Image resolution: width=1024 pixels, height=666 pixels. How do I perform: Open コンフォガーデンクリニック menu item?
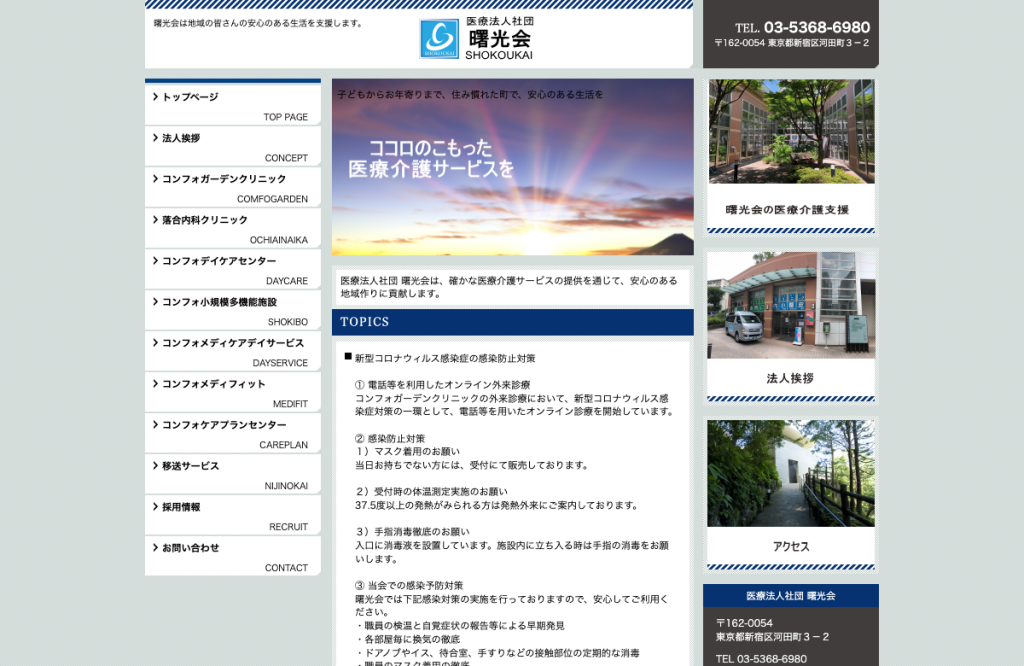232,187
